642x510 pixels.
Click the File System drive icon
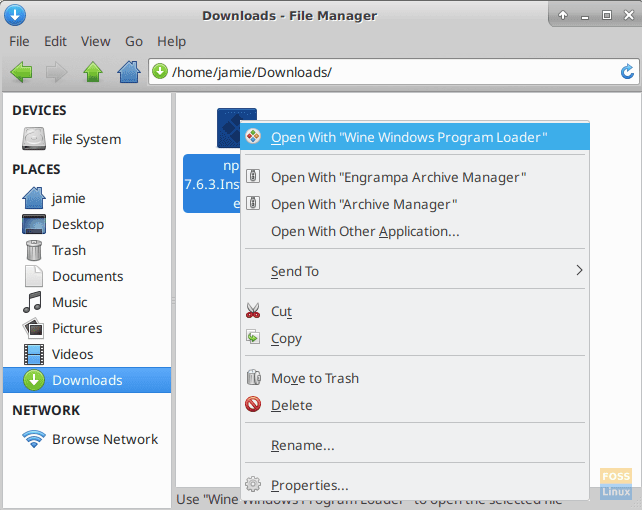[34, 139]
